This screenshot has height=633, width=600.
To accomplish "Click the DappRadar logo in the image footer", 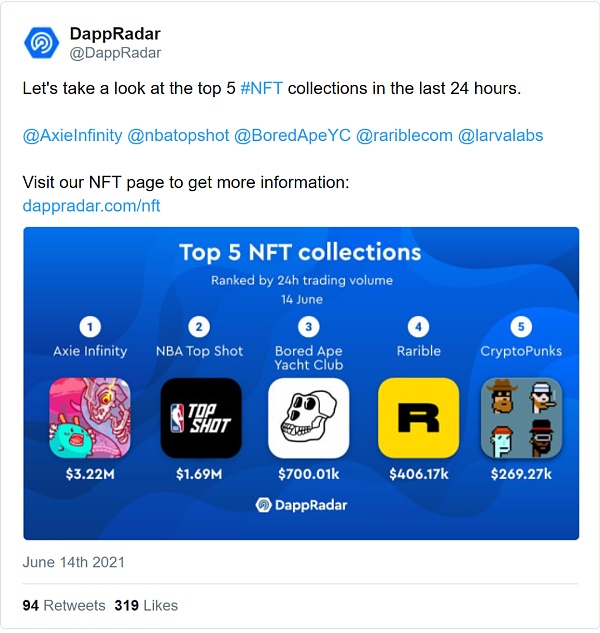I will click(301, 505).
